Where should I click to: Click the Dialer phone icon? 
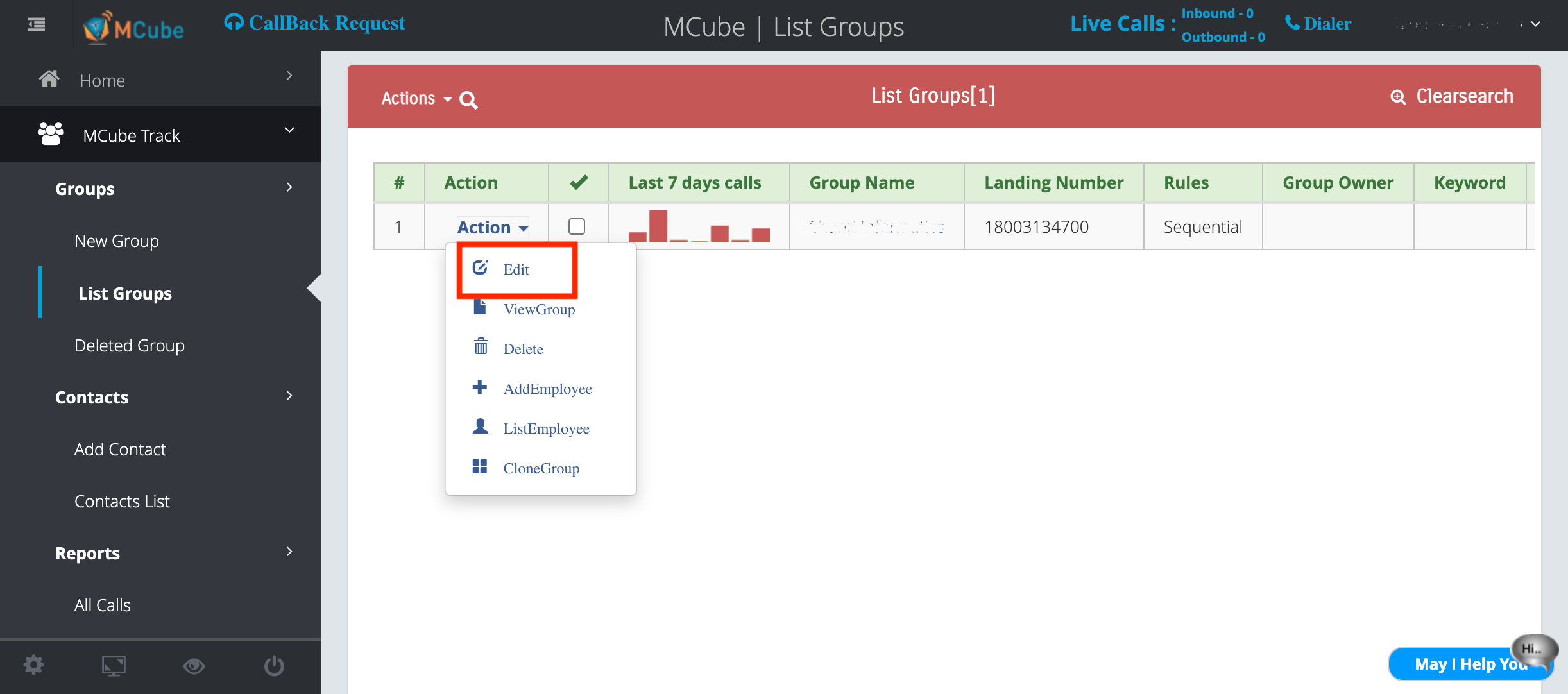(x=1291, y=22)
